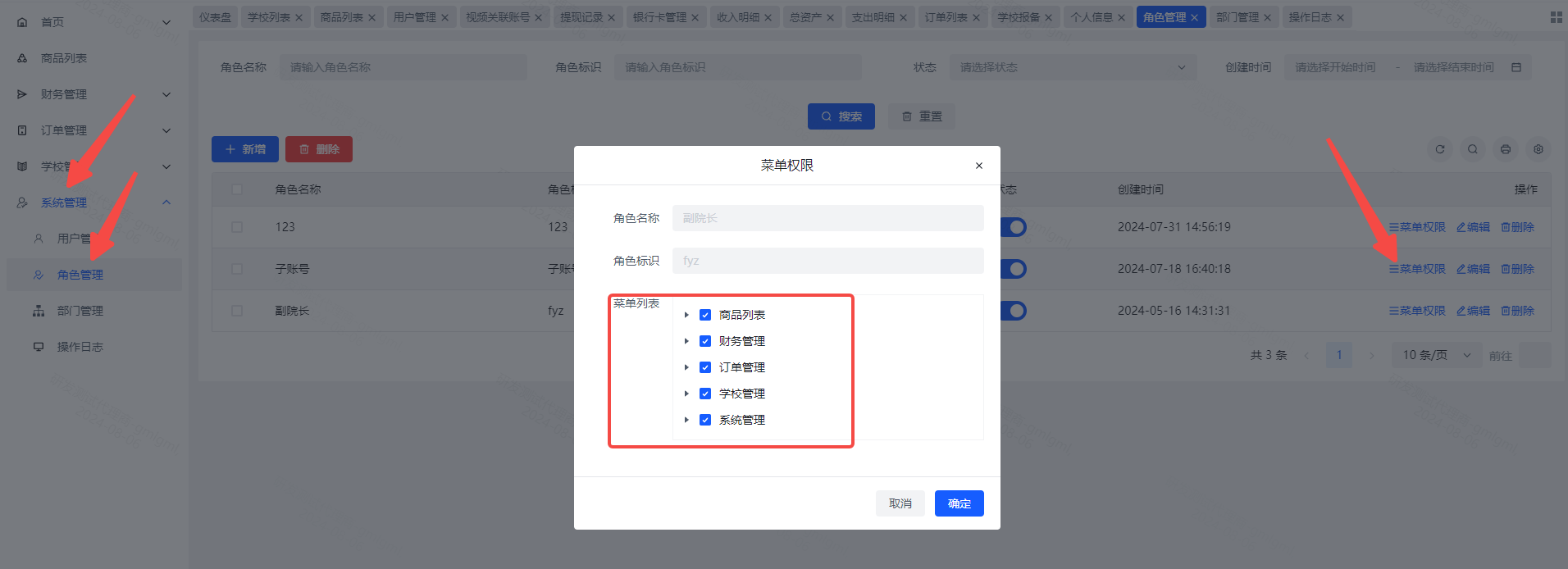The image size is (1568, 569).
Task: Expand the 学校管理 tree node arrow
Action: click(686, 394)
